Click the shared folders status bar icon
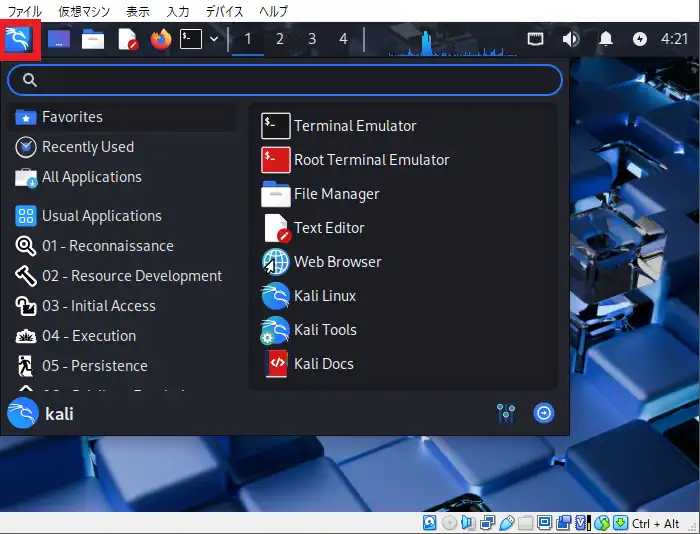Viewport: 700px width, 534px height. (525, 523)
